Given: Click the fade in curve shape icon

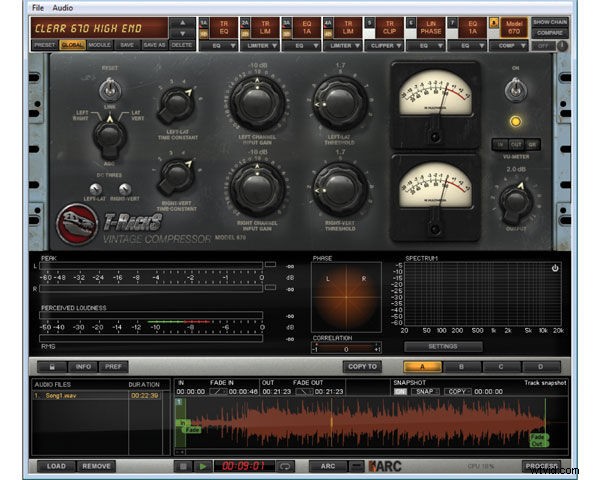Looking at the screenshot, I should point(218,392).
